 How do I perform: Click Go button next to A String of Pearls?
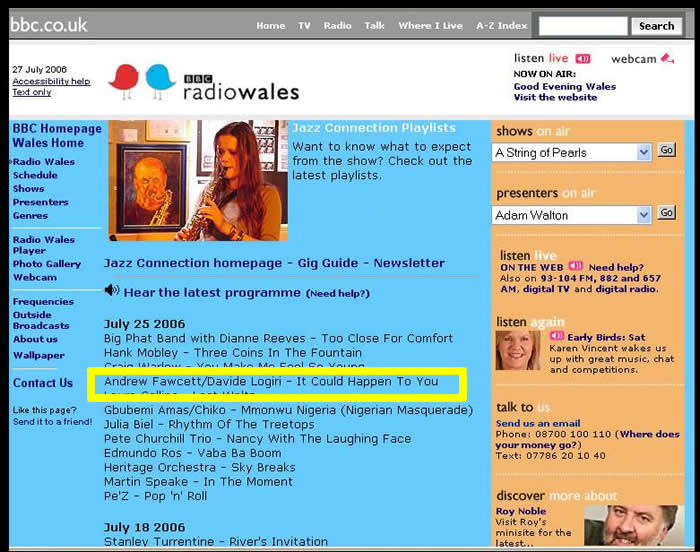667,150
